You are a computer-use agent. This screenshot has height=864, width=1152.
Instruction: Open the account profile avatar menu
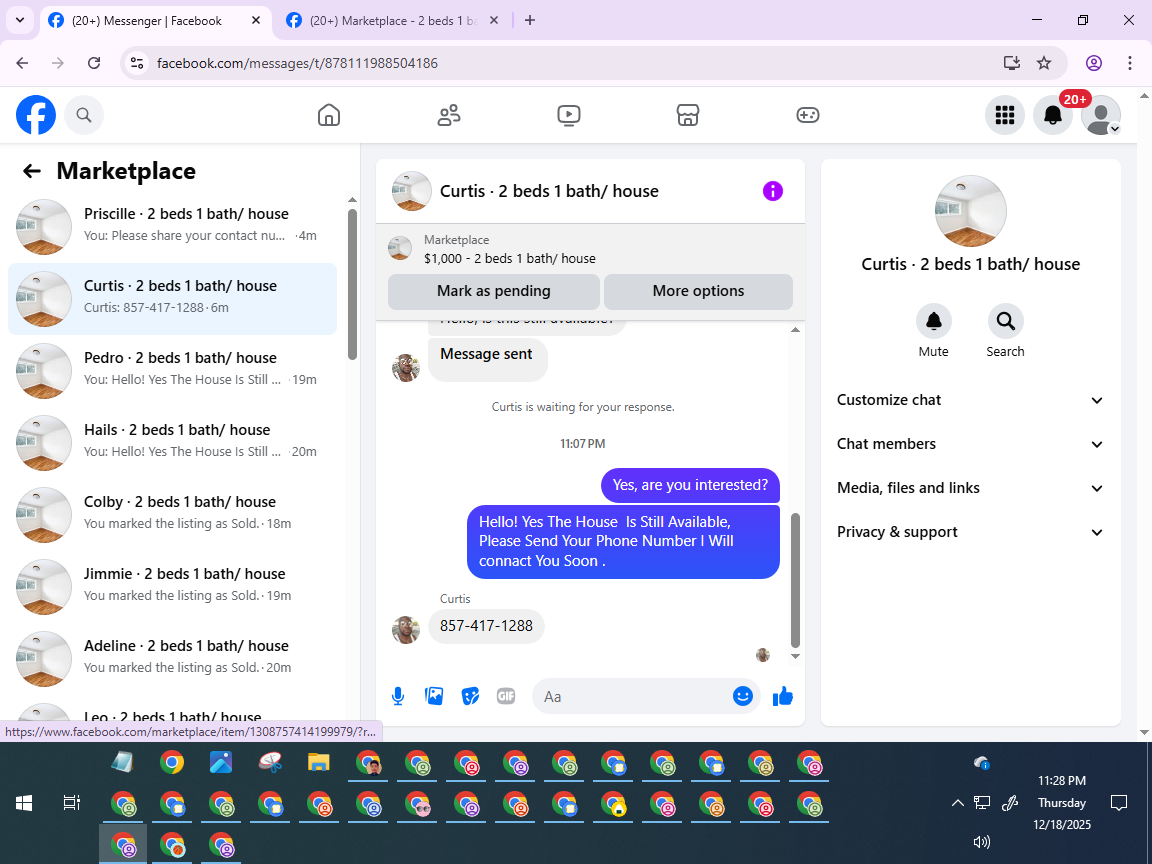(x=1101, y=115)
